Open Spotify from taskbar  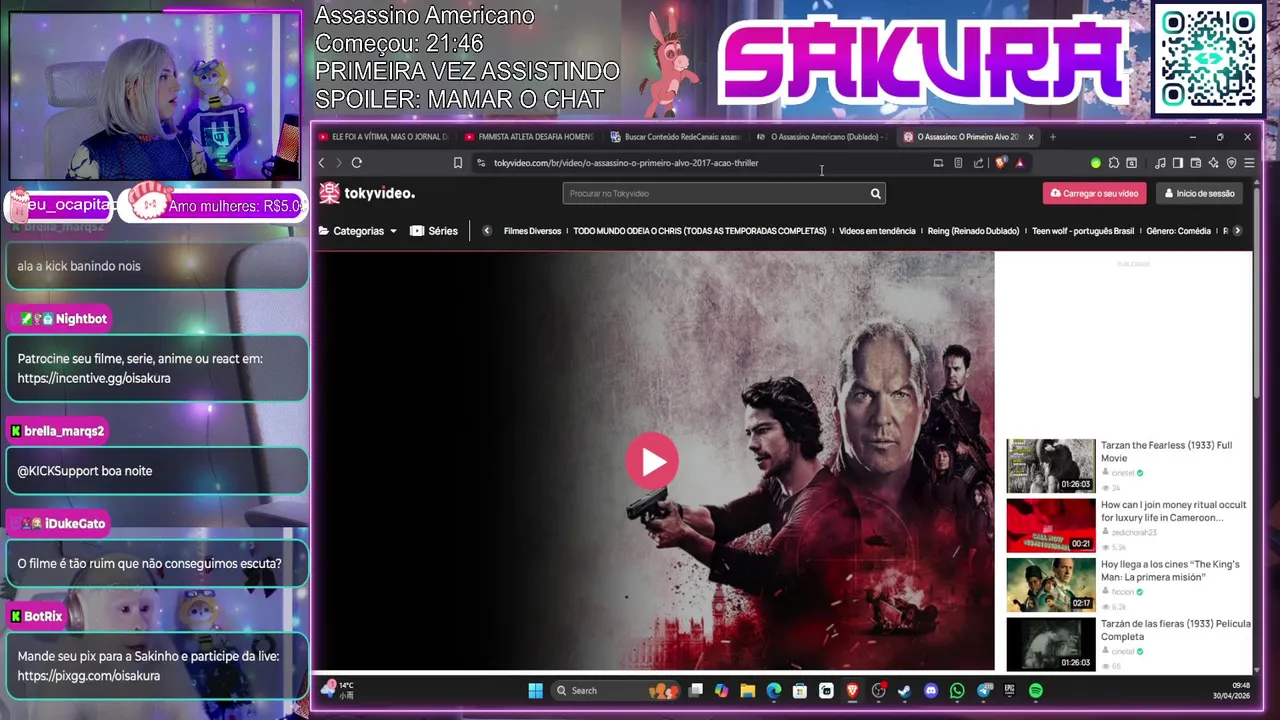click(x=1036, y=690)
